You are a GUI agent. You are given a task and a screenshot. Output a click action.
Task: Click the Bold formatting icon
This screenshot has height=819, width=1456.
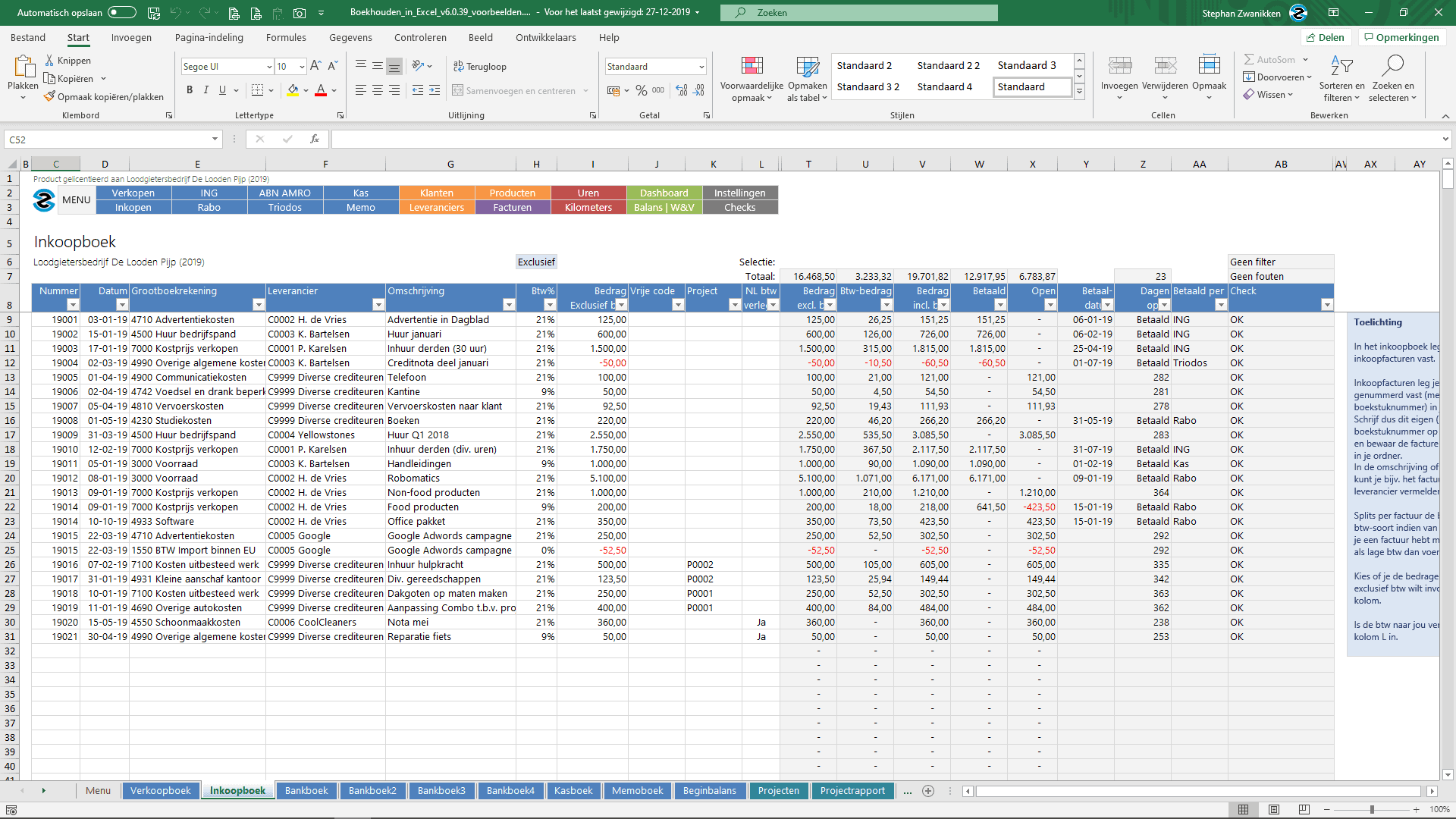(x=190, y=90)
